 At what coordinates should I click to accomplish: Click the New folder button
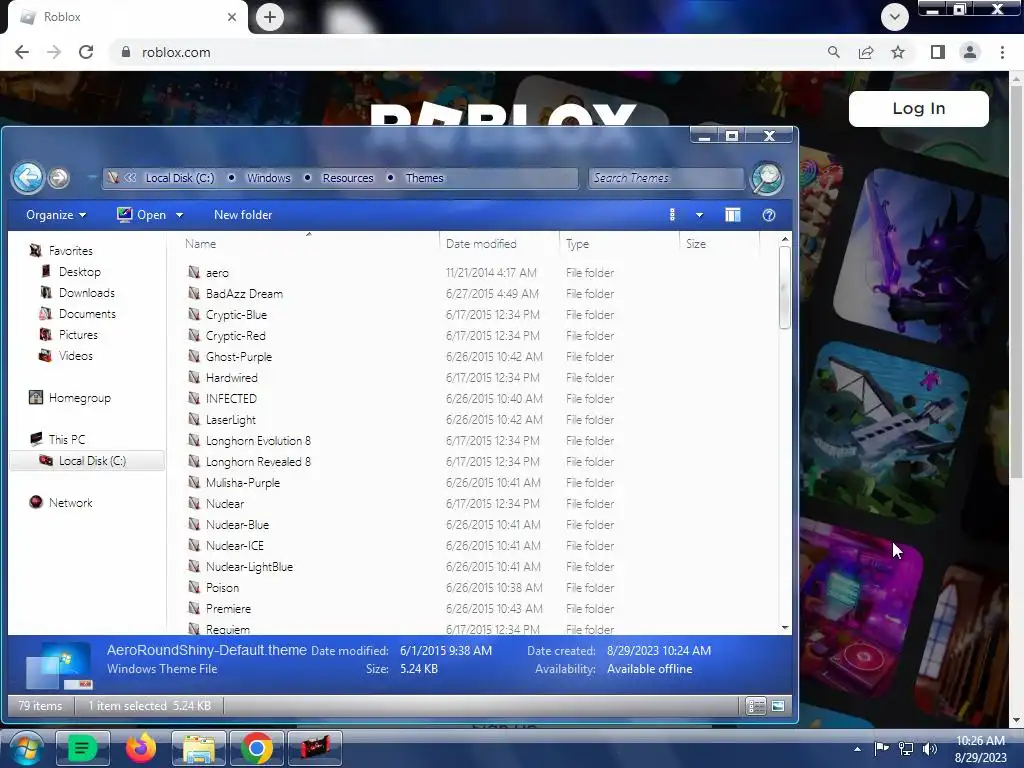click(243, 215)
